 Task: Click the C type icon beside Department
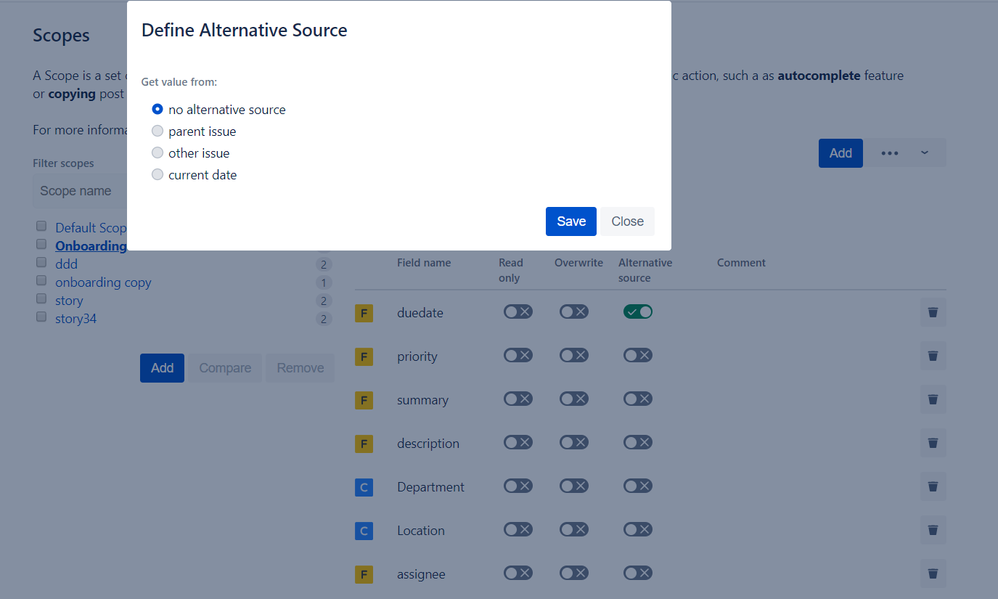click(x=364, y=488)
